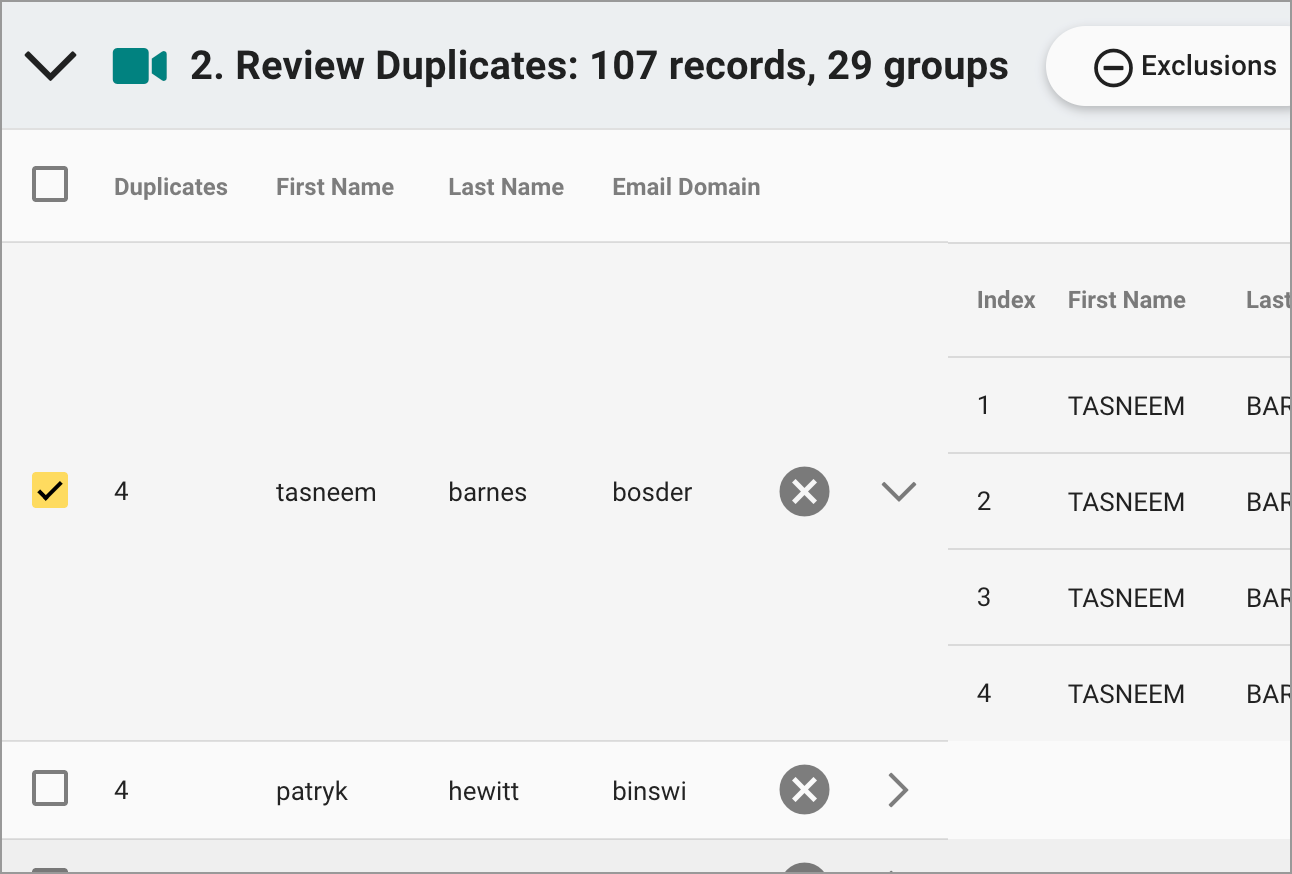
Task: Select 'bosder' email domain cell
Action: click(652, 492)
